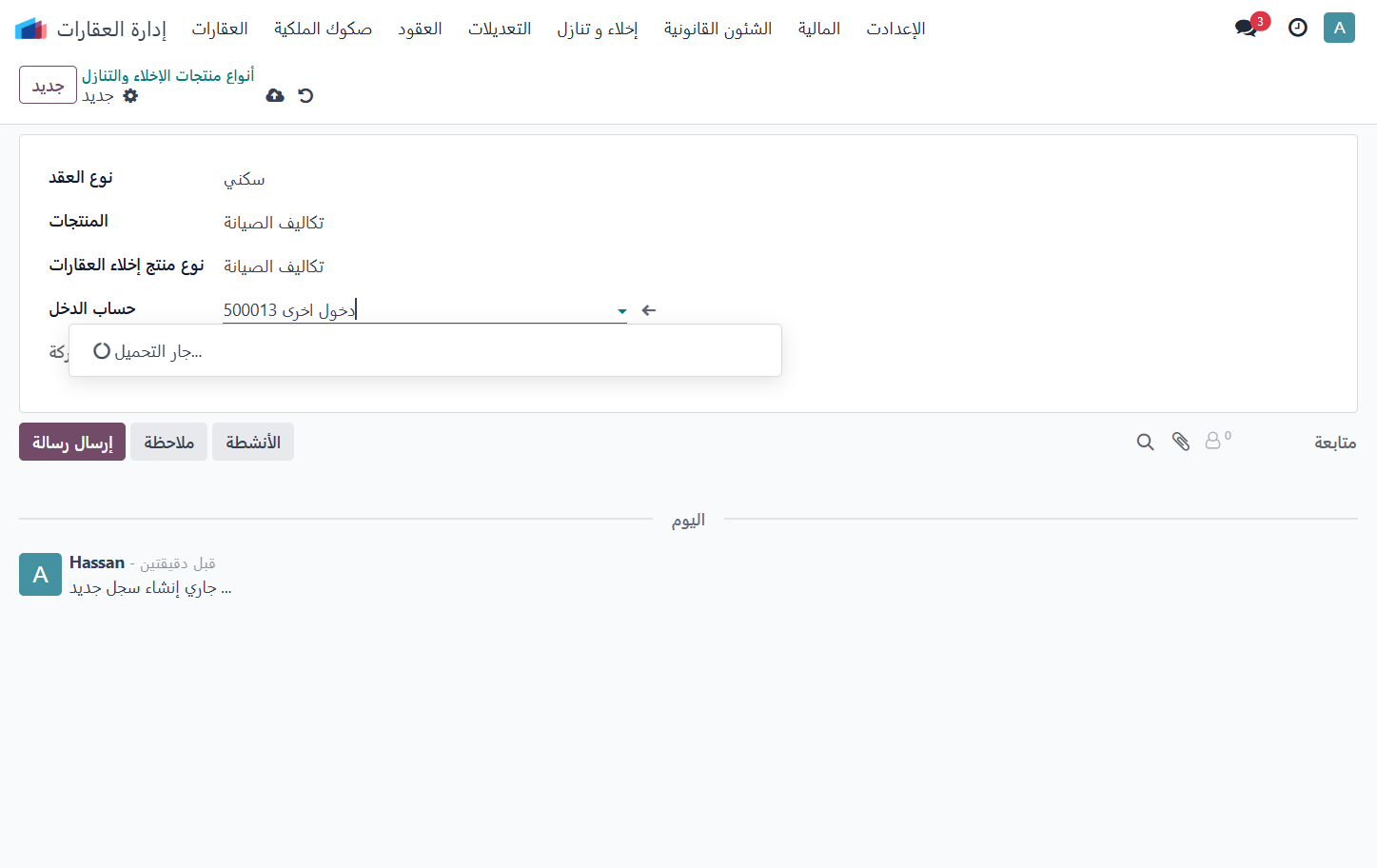Click the متابعة follow button
This screenshot has height=868, width=1377.
pos(1335,443)
